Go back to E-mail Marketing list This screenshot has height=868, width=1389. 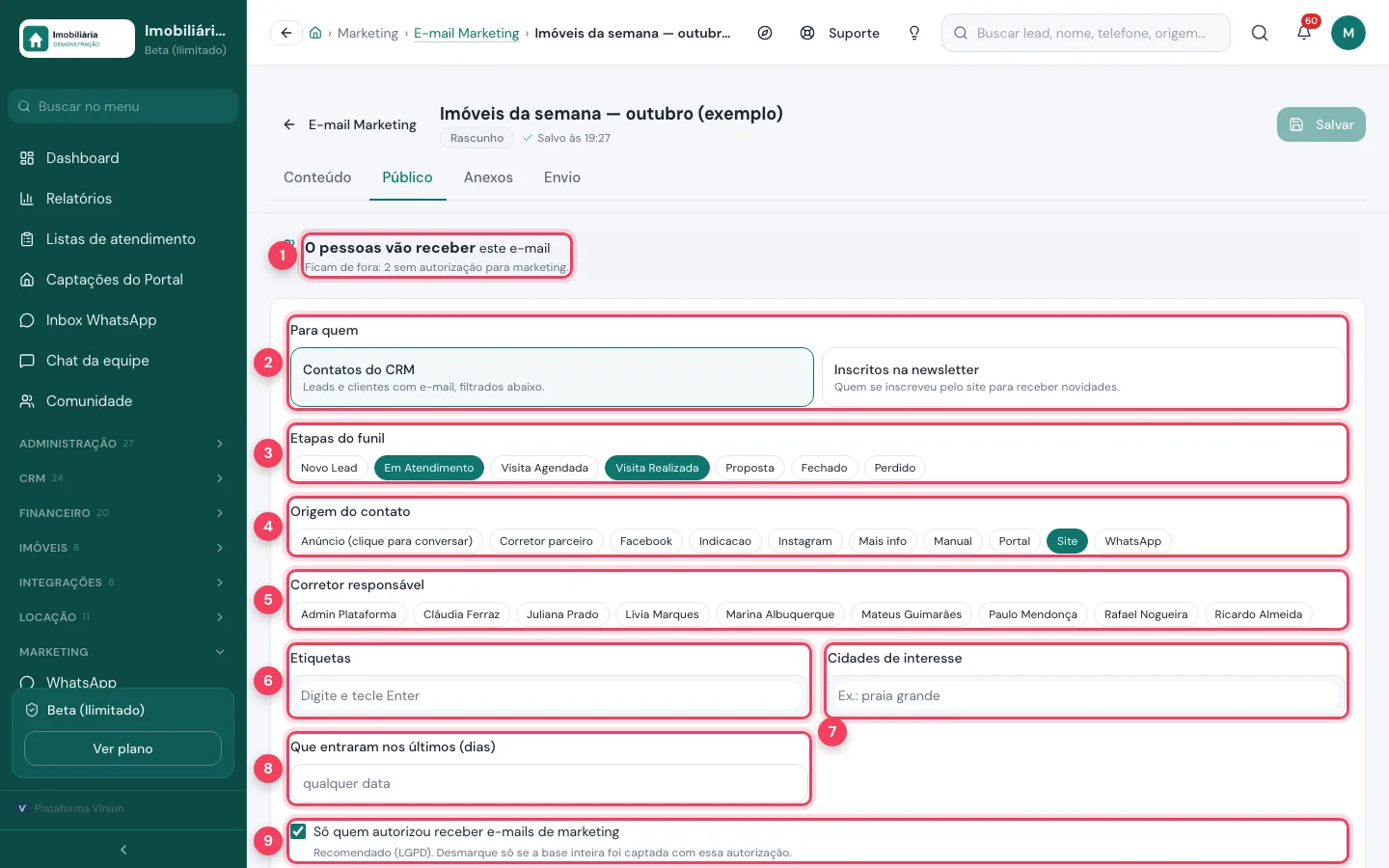coord(349,124)
